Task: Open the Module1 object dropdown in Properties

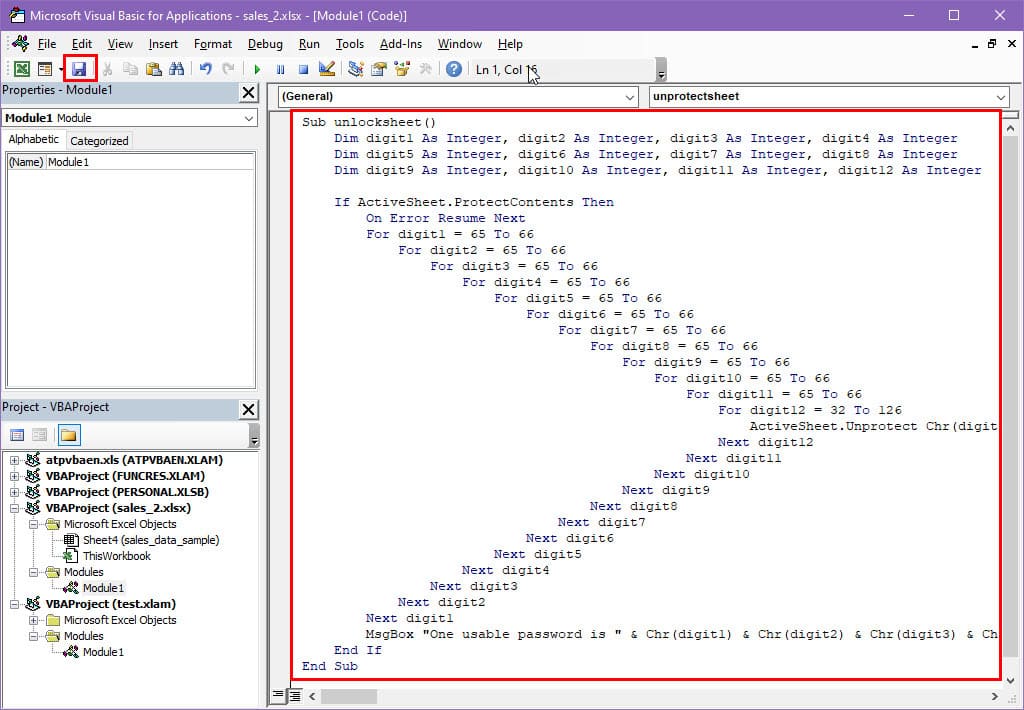Action: 248,118
